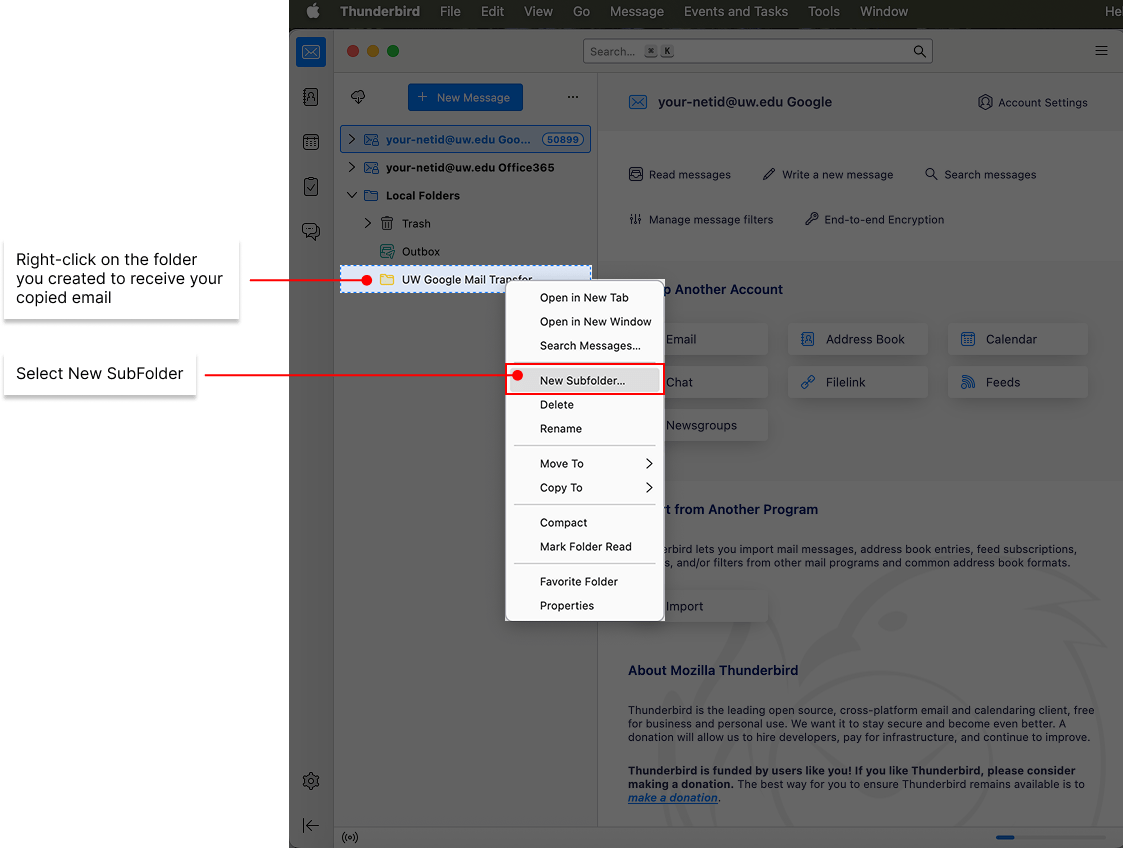Click the Get Messages cloud icon
The height and width of the screenshot is (848, 1123).
358,97
